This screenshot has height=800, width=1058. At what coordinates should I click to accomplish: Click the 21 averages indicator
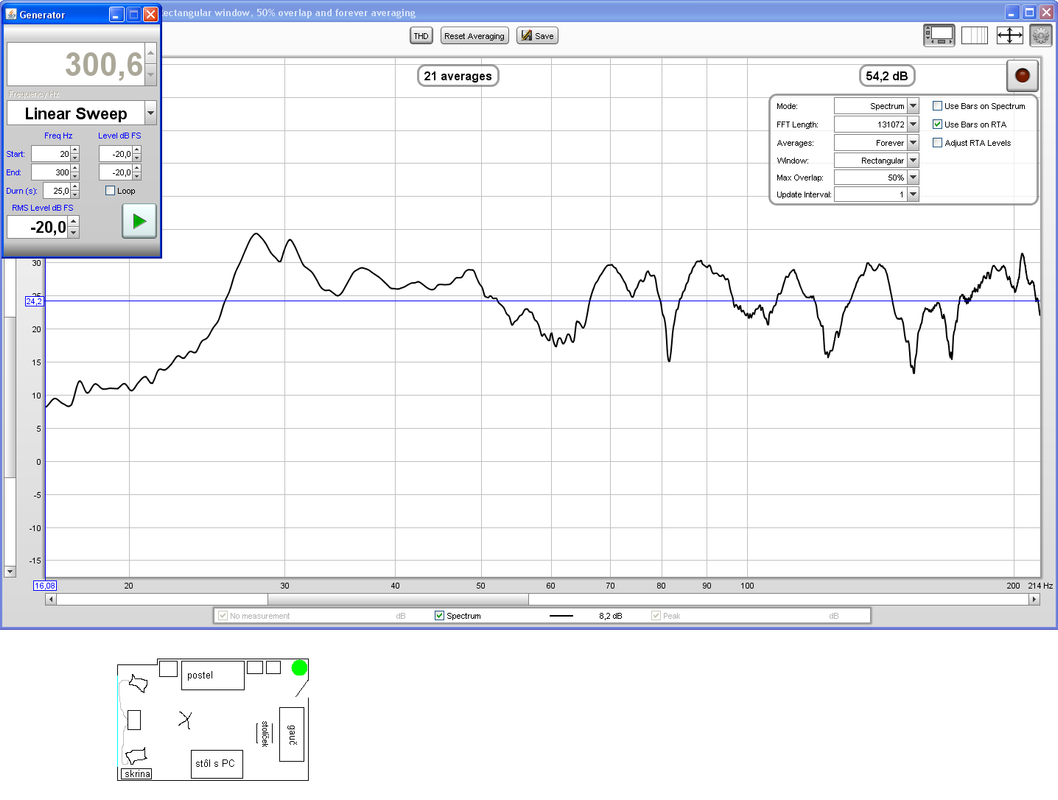click(x=458, y=76)
